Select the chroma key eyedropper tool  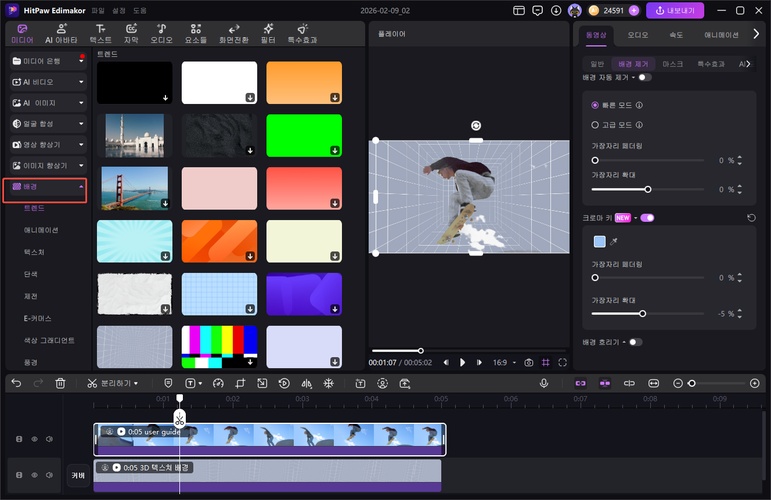(614, 241)
